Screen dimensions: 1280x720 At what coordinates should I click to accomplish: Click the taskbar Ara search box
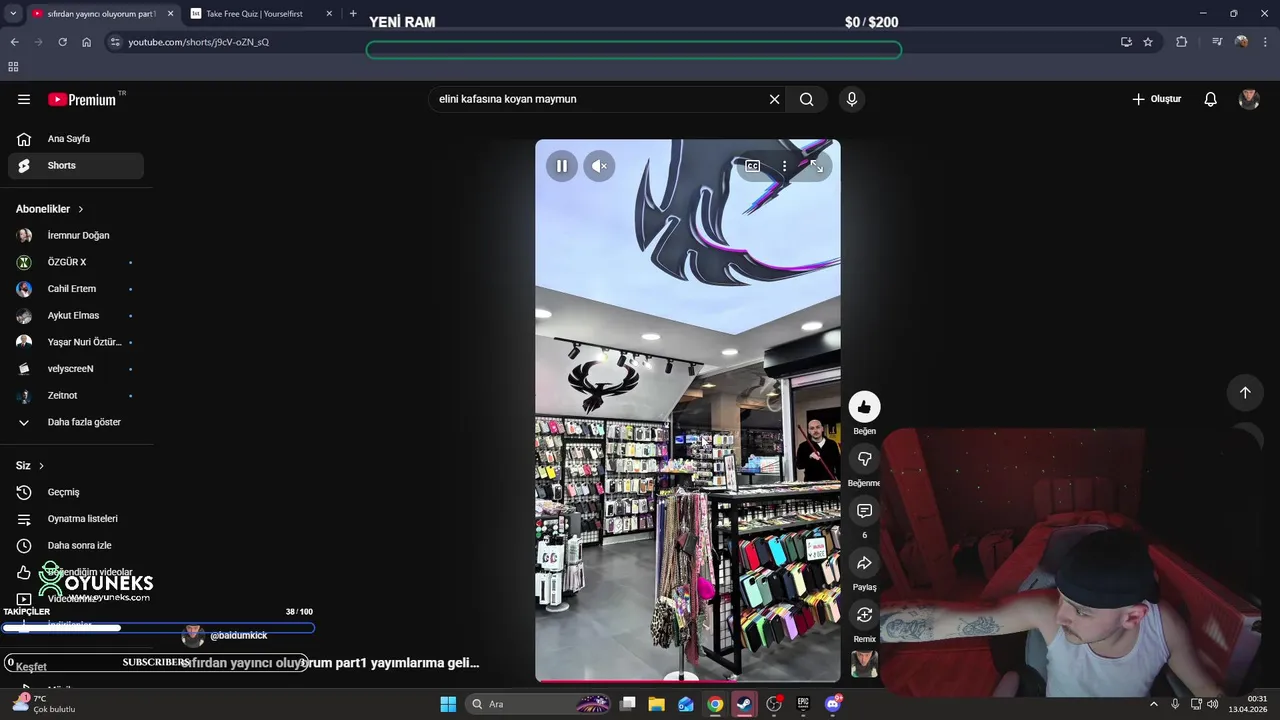(x=540, y=704)
